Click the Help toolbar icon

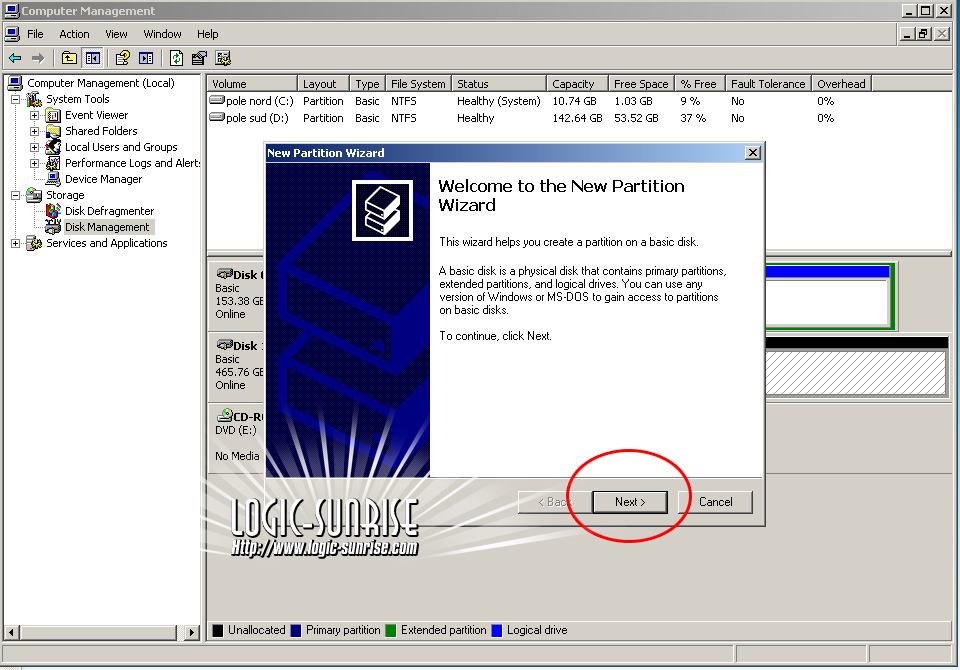tap(122, 58)
